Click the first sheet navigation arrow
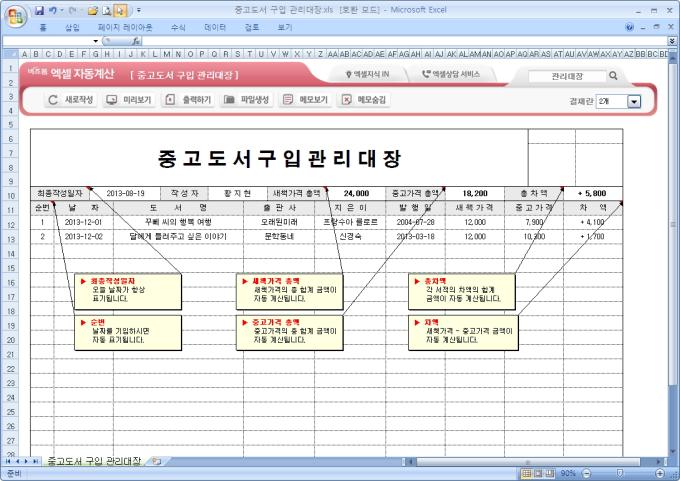The width and height of the screenshot is (680, 481). tap(8, 461)
